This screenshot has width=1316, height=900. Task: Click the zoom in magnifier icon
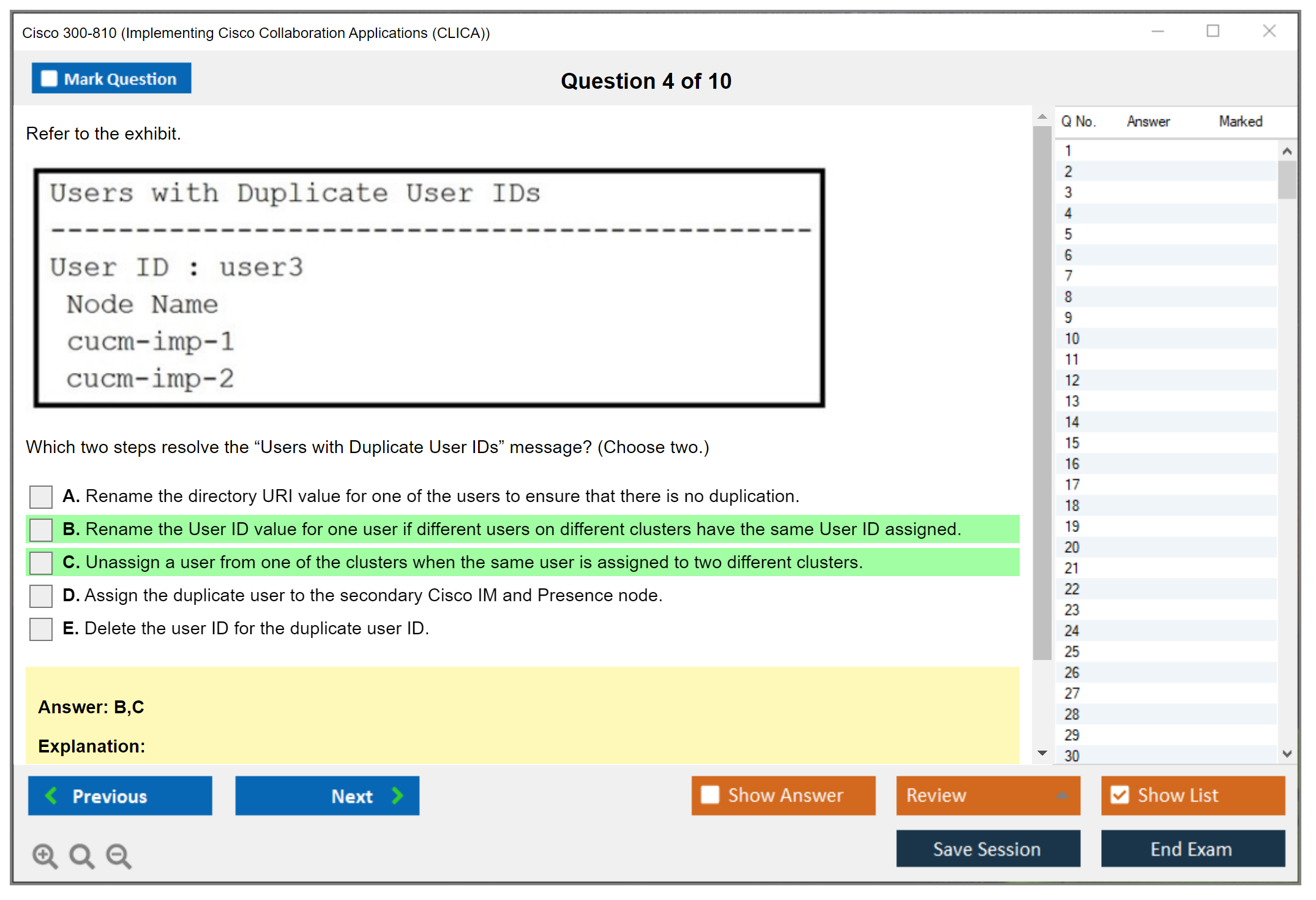[x=45, y=855]
